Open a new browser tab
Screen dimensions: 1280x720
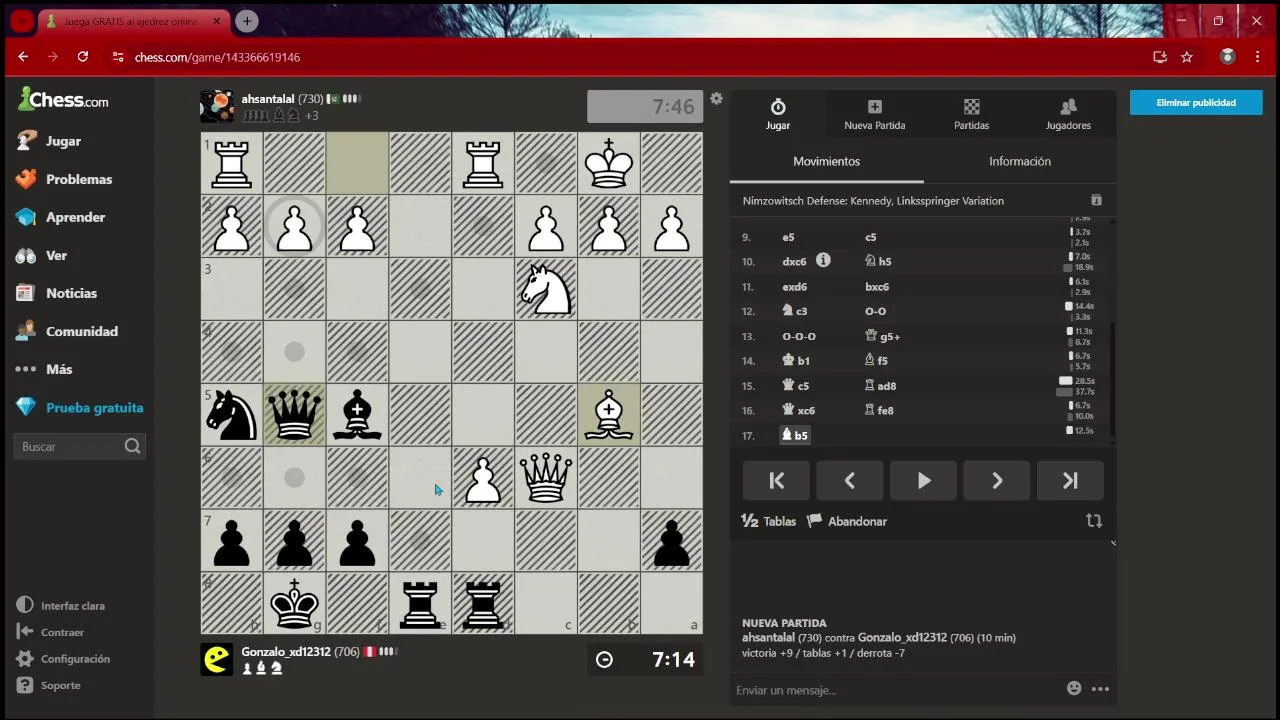click(x=247, y=21)
